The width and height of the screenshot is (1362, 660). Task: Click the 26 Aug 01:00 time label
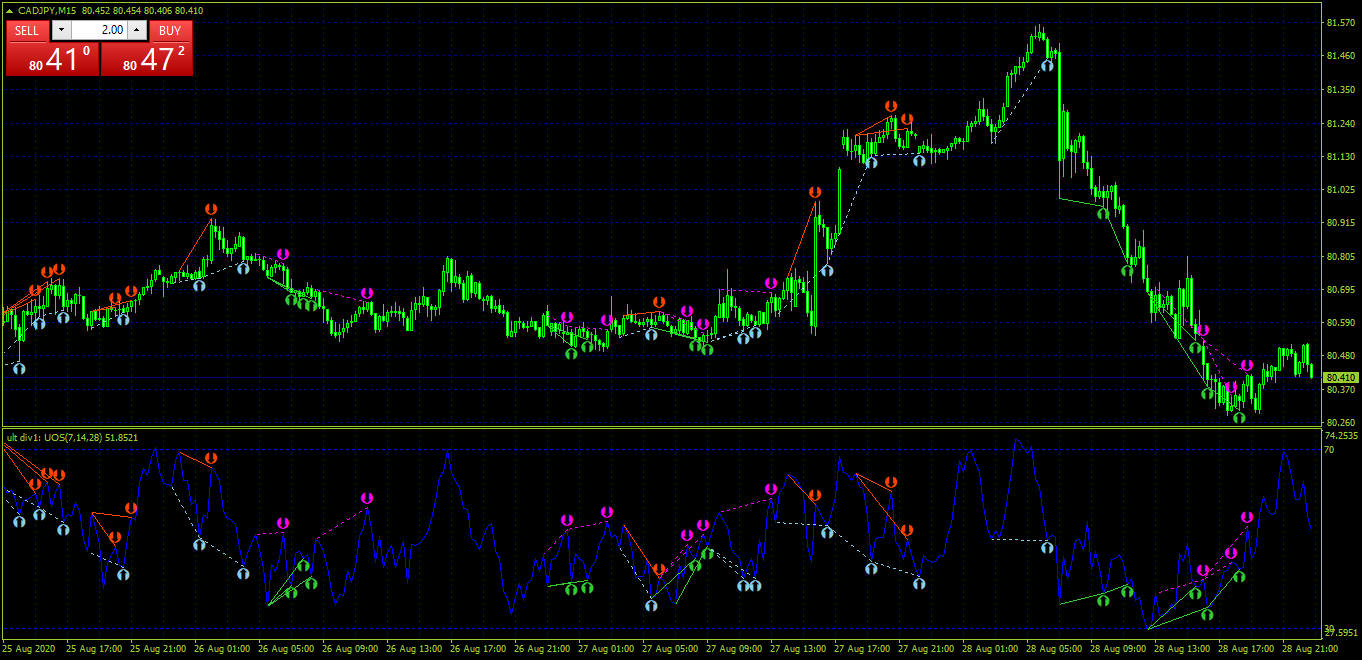pos(222,649)
